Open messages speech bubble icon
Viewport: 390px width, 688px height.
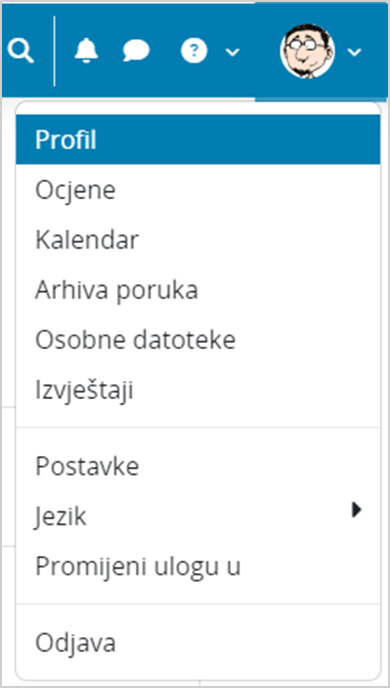tap(136, 51)
